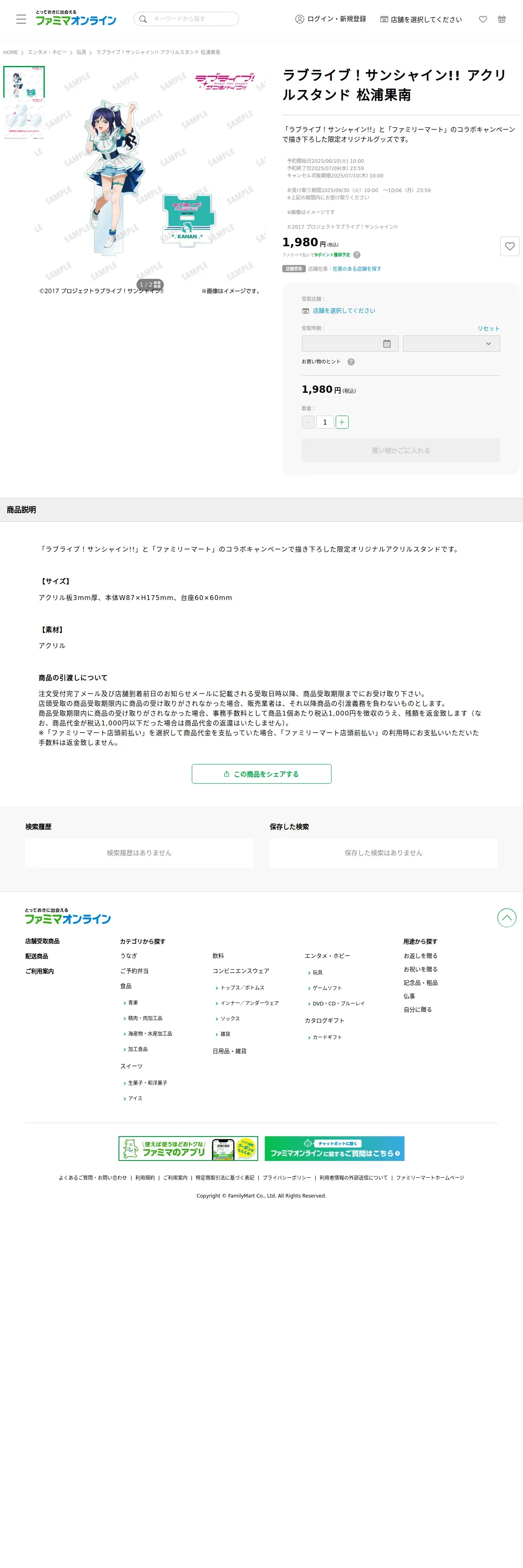Click the search magnifier icon
The height and width of the screenshot is (1568, 523).
[143, 19]
